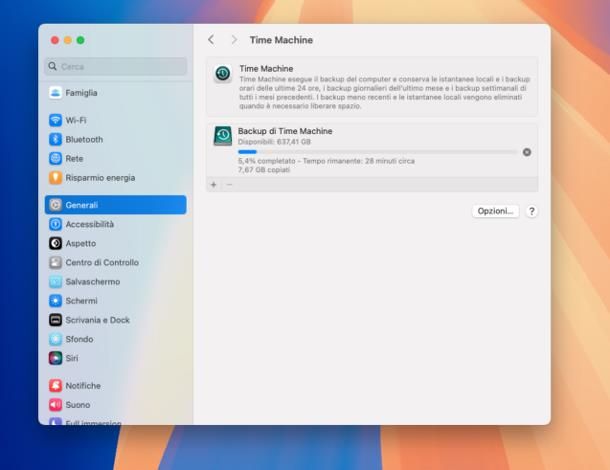Click the yellow minimize window button
Screen dimensions: 610x470
pos(68,40)
